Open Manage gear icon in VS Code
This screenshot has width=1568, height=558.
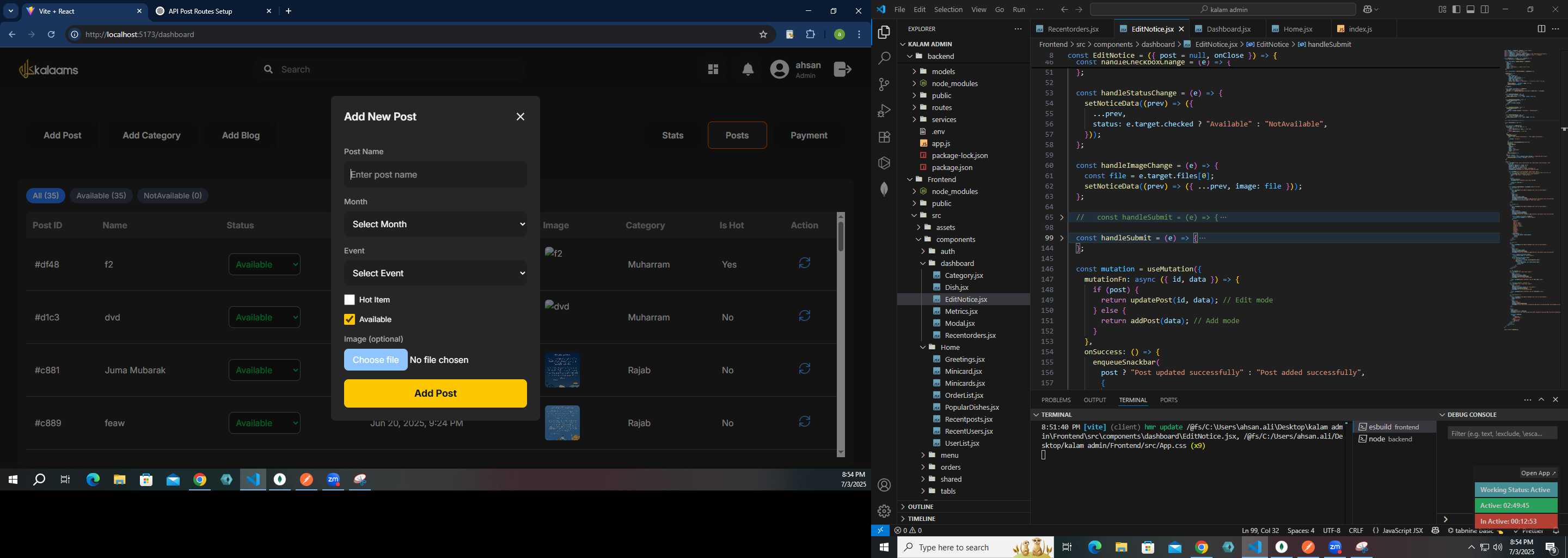coord(884,511)
